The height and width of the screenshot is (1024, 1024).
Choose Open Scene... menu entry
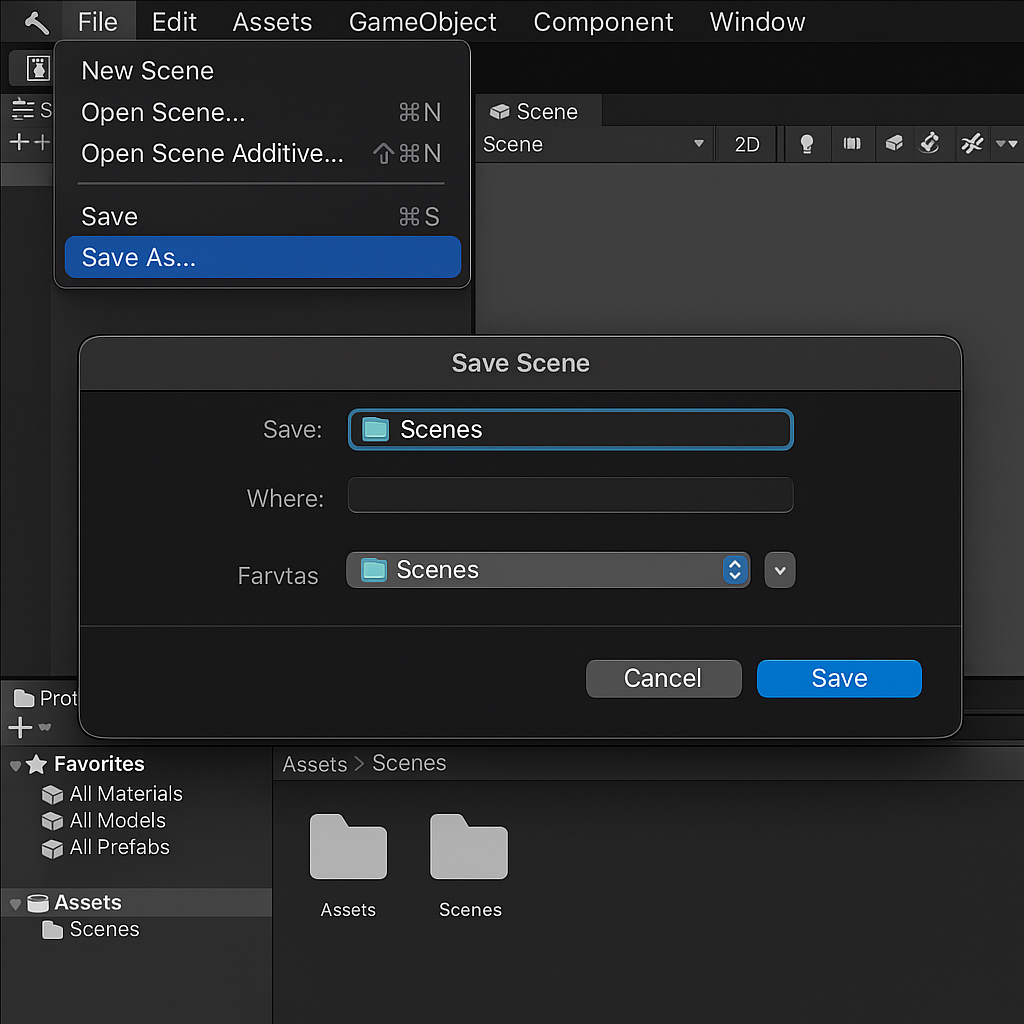pos(261,112)
